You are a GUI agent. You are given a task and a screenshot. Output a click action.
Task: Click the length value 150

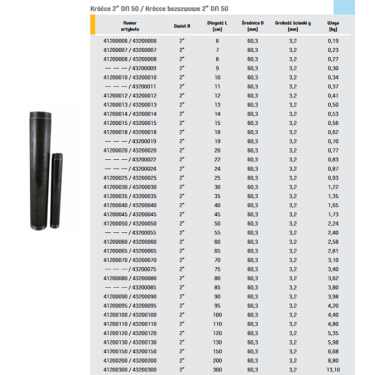pyautogui.click(x=217, y=351)
